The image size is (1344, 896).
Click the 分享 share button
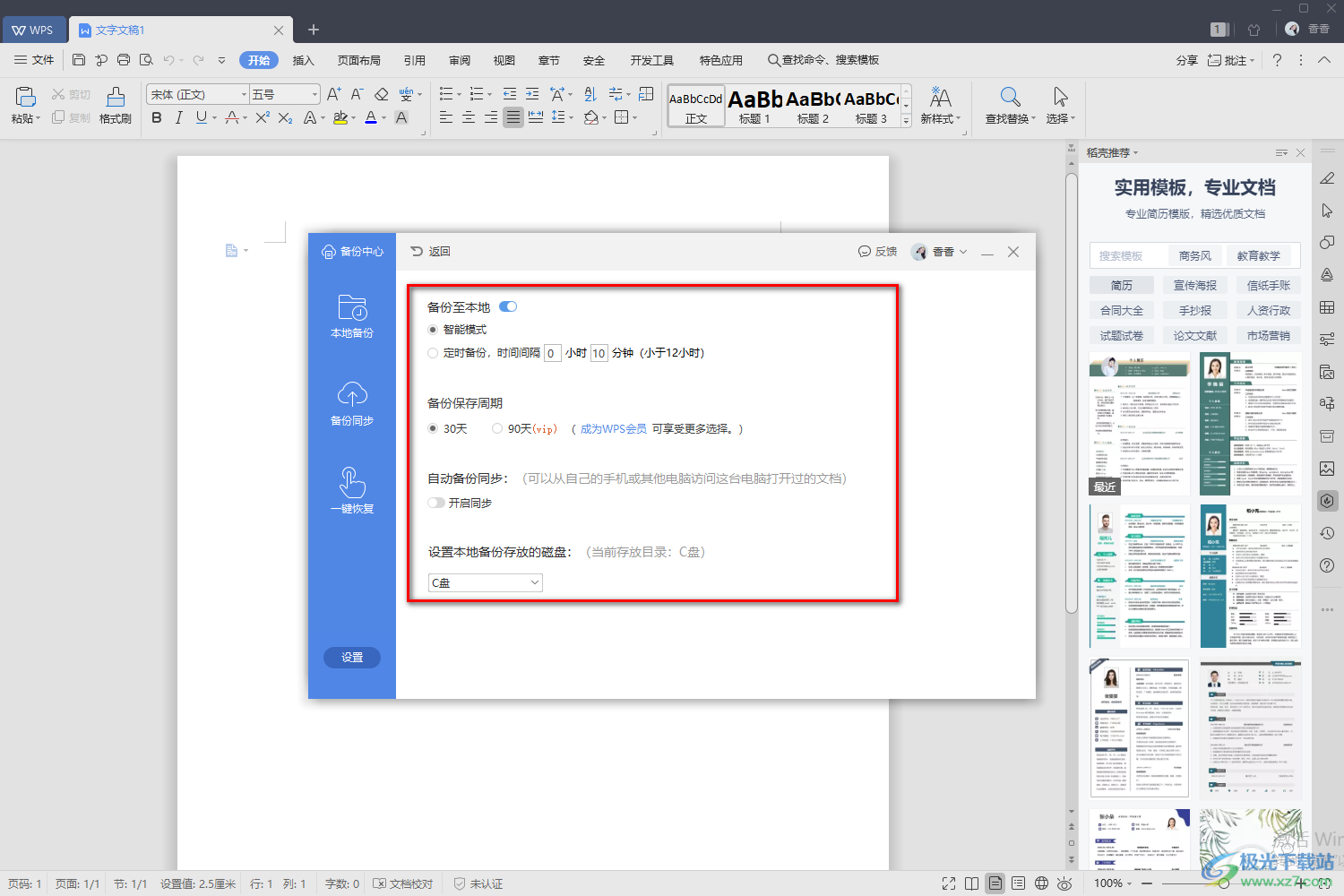(x=1187, y=60)
